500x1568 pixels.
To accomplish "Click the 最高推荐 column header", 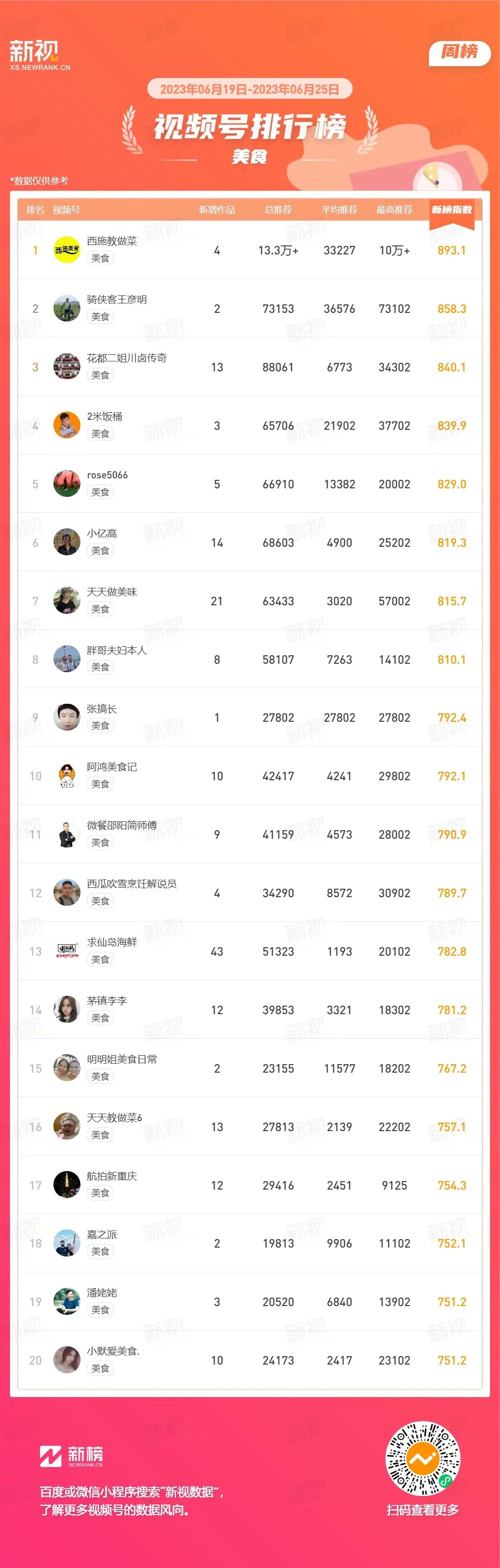I will point(394,209).
